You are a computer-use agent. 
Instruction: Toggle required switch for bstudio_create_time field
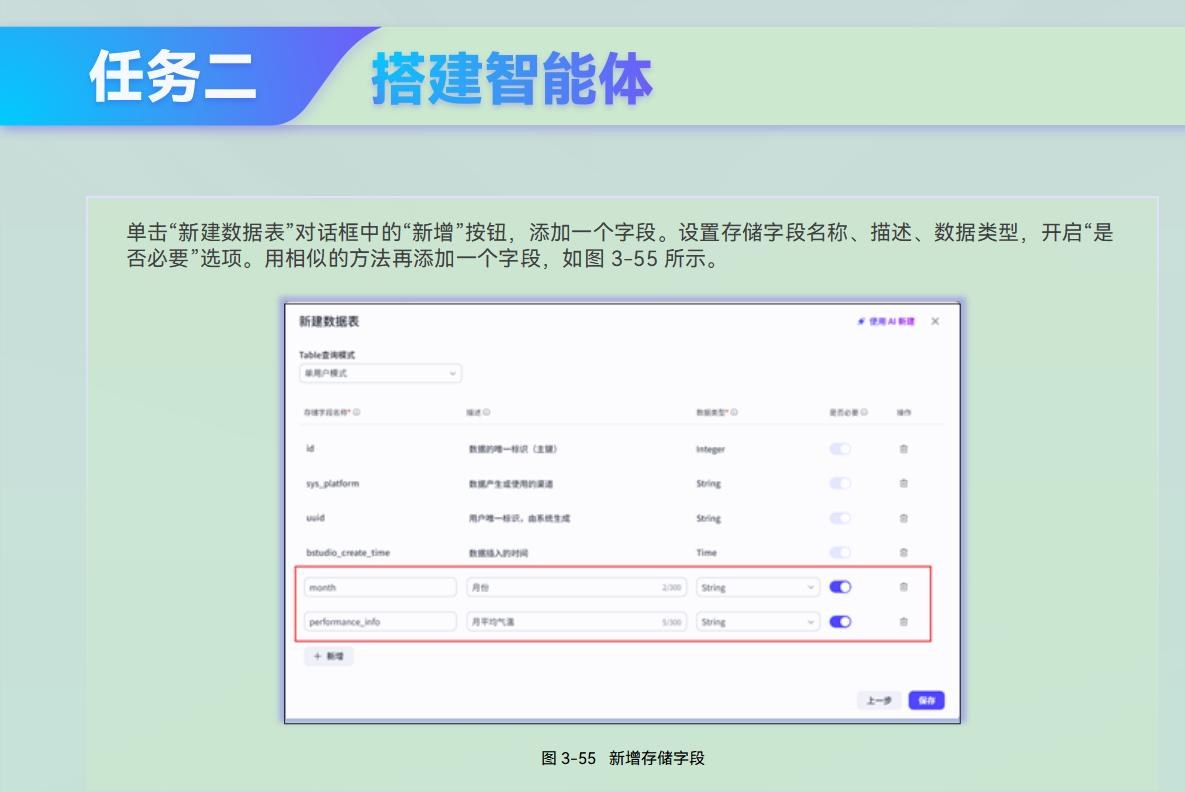[840, 552]
